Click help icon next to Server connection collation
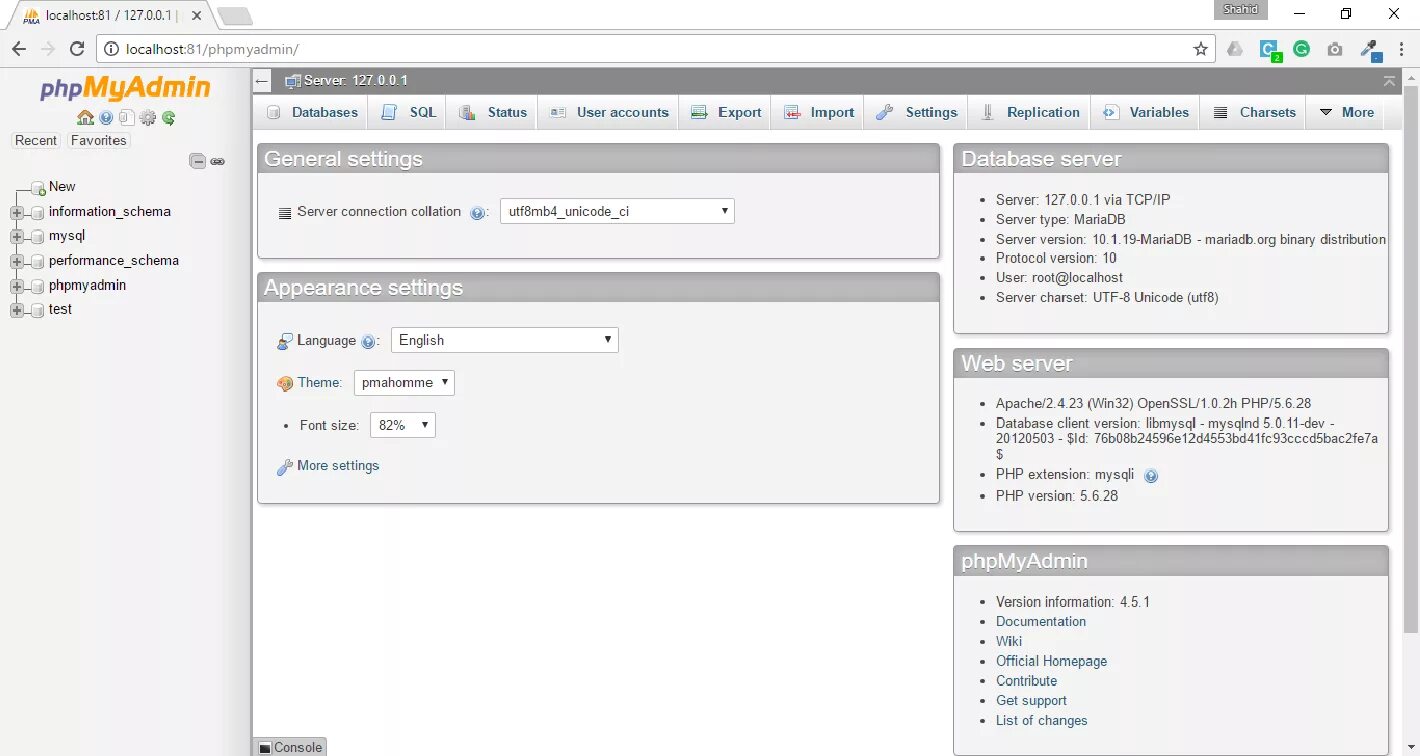The height and width of the screenshot is (756, 1420). [x=477, y=212]
